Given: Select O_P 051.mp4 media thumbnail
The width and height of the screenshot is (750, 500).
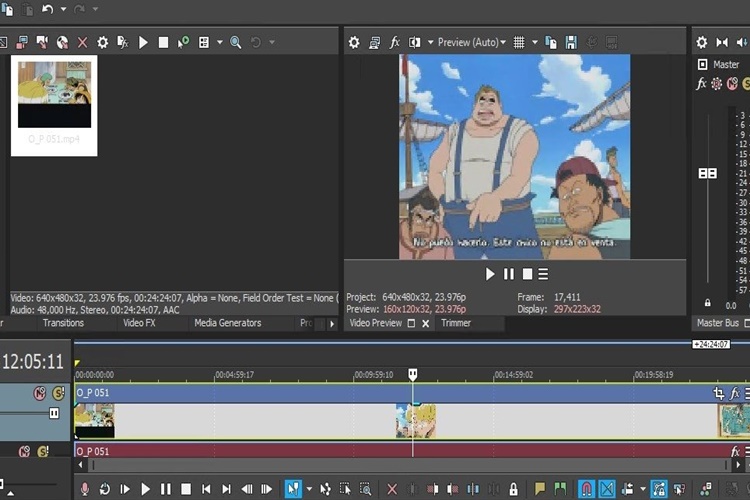Looking at the screenshot, I should click(x=54, y=106).
